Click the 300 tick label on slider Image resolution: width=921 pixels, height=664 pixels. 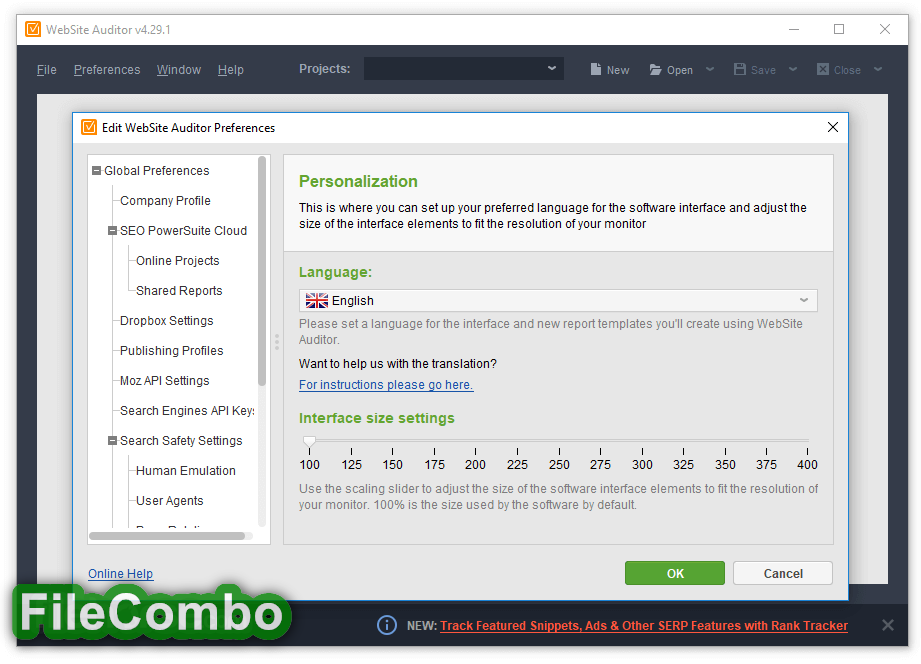click(x=642, y=465)
